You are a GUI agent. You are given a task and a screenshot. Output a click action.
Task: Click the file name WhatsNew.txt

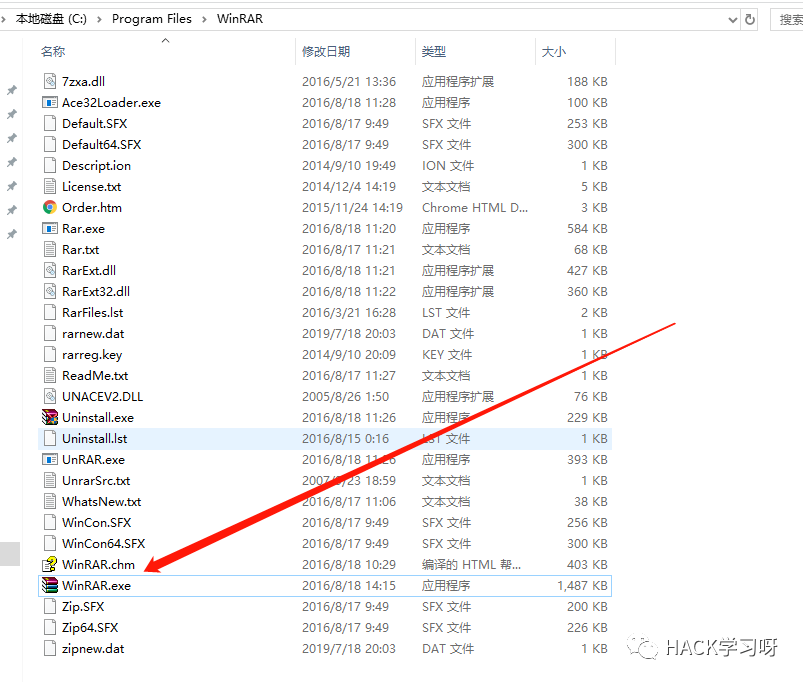(101, 501)
